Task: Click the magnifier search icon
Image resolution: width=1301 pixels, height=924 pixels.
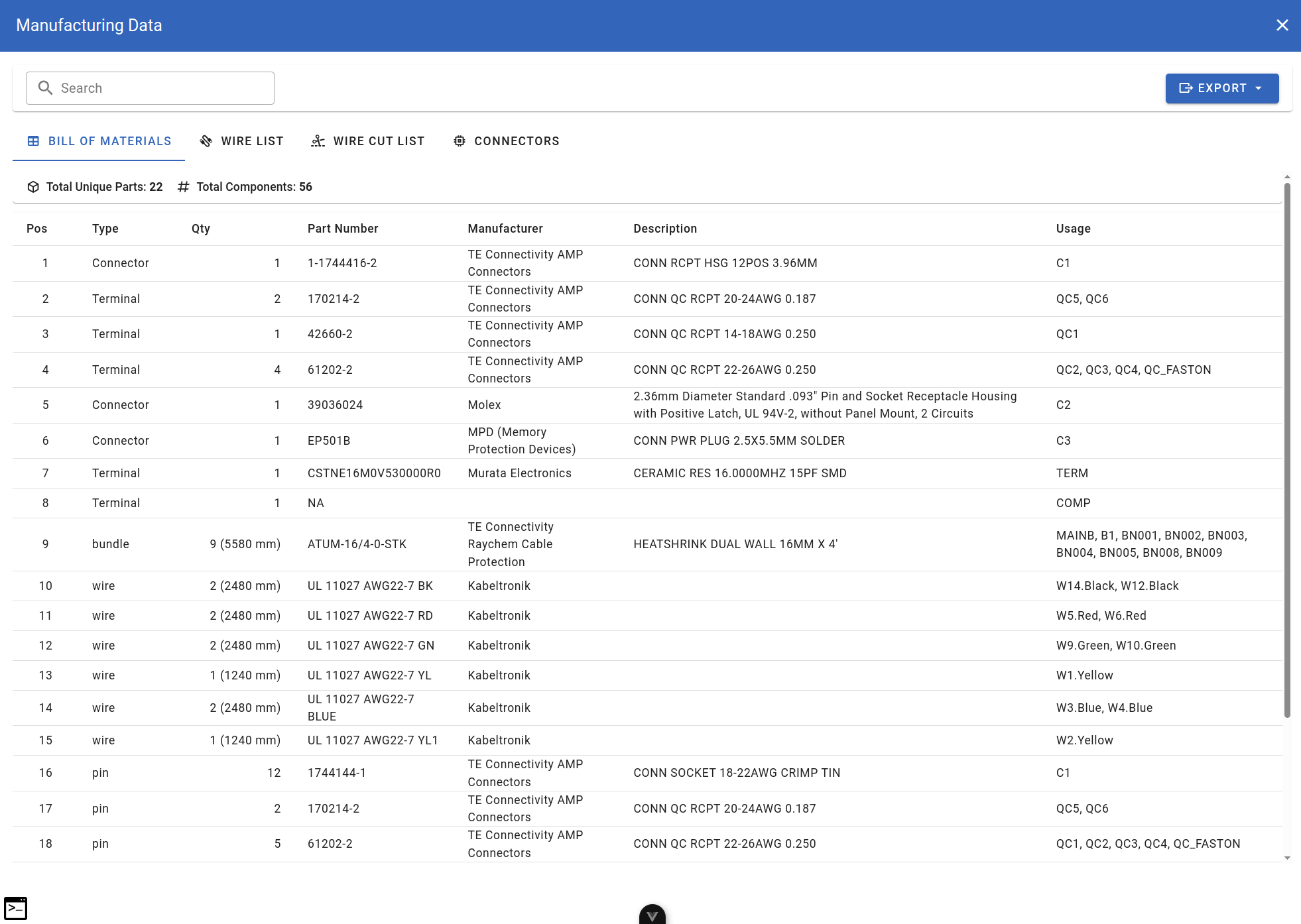Action: [x=45, y=87]
